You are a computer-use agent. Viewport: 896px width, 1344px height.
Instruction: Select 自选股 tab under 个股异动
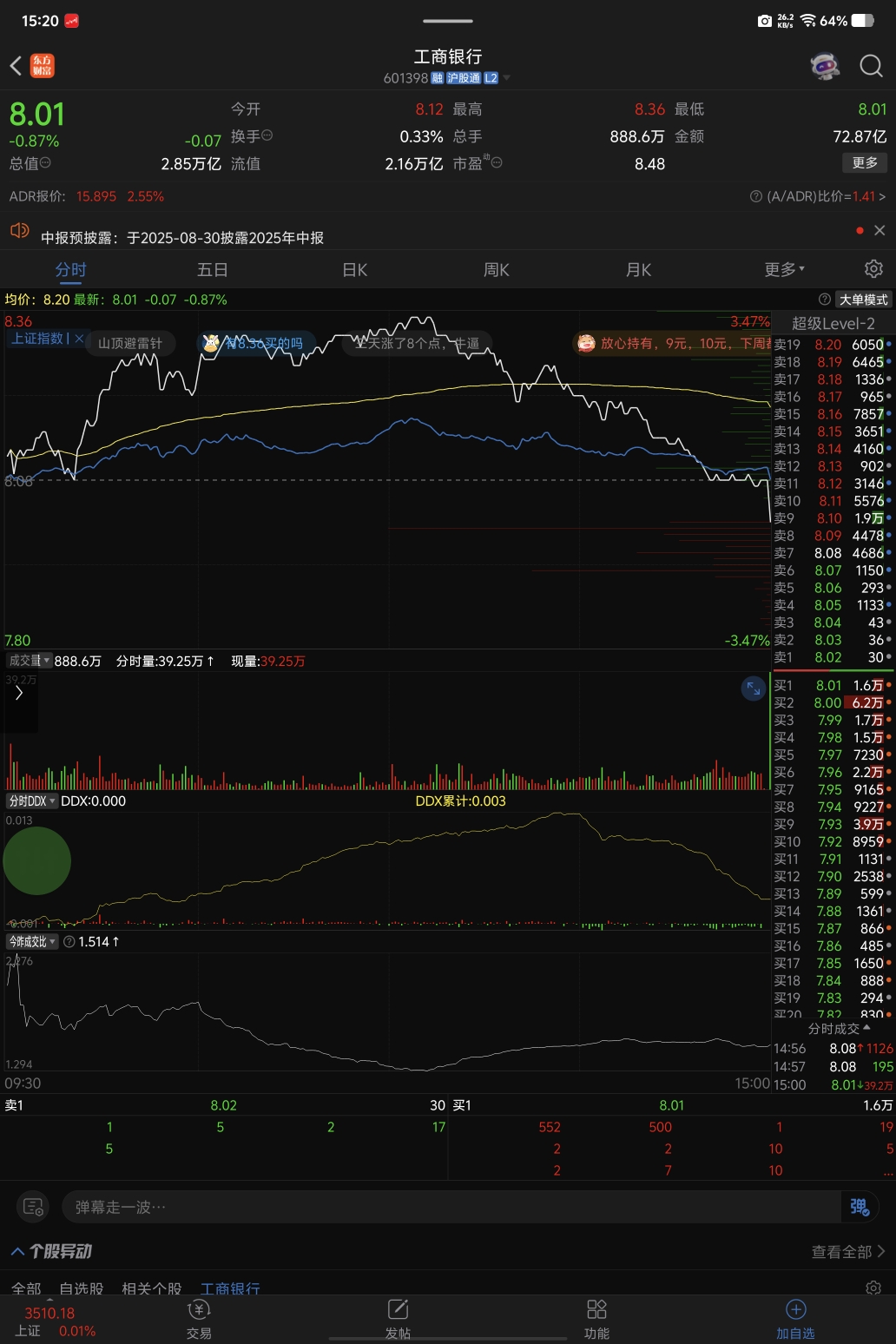(81, 1288)
